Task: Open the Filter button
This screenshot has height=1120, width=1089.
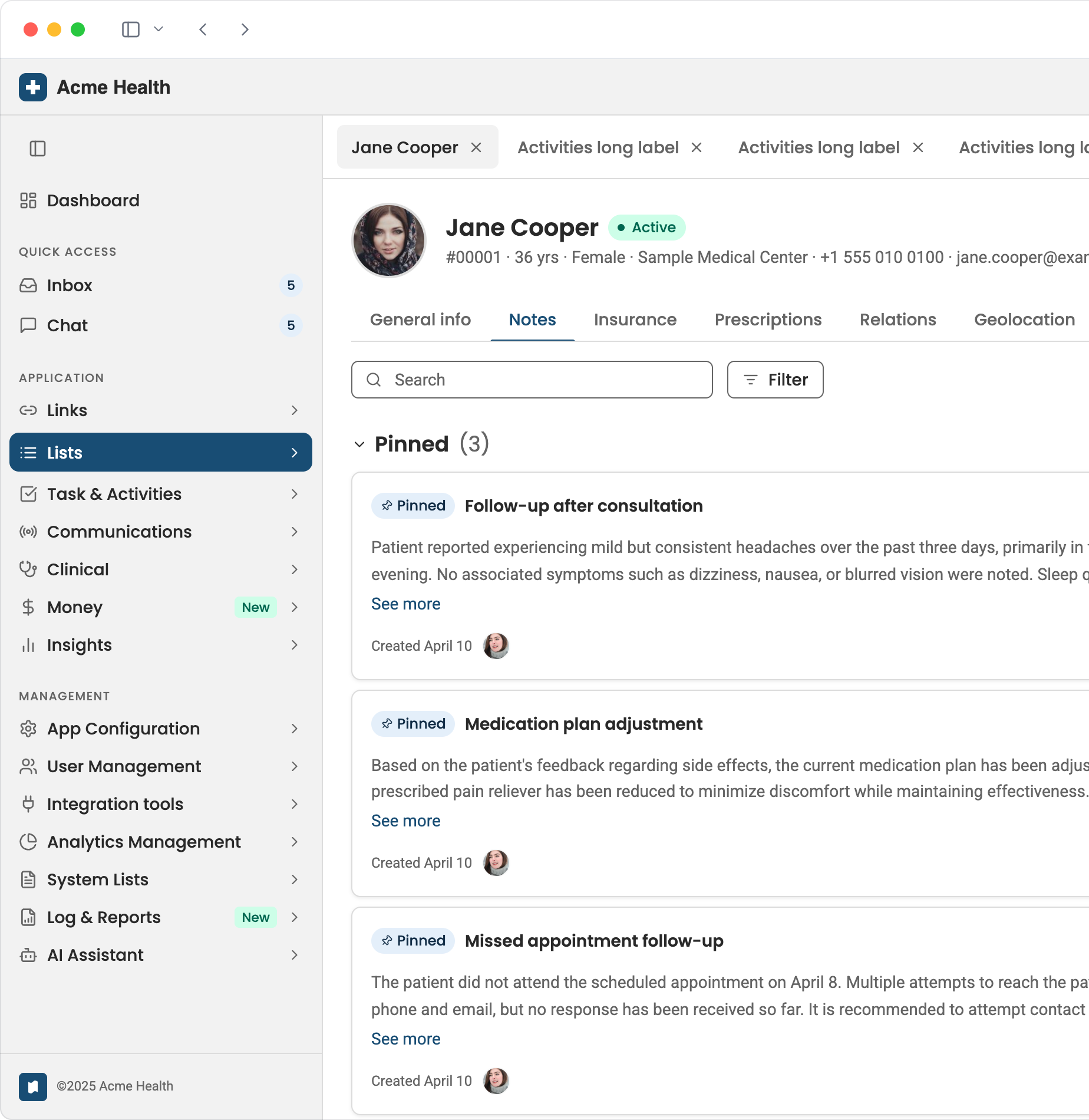Action: [775, 380]
